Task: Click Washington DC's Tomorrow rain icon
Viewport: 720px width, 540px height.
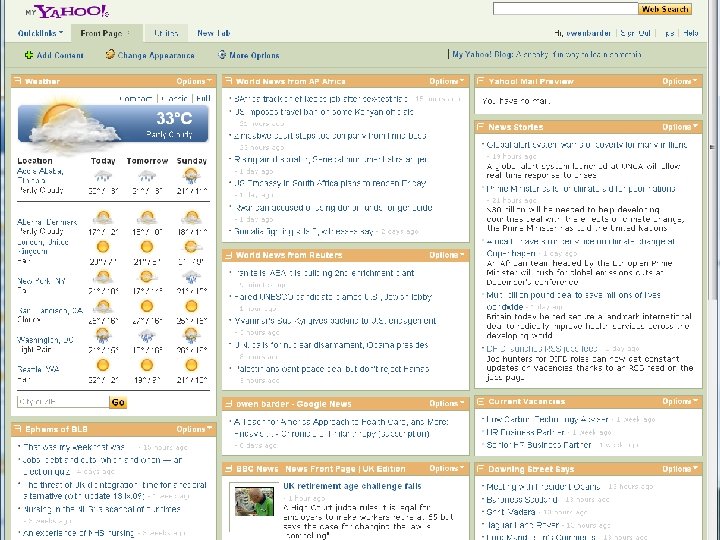Action: click(x=147, y=336)
